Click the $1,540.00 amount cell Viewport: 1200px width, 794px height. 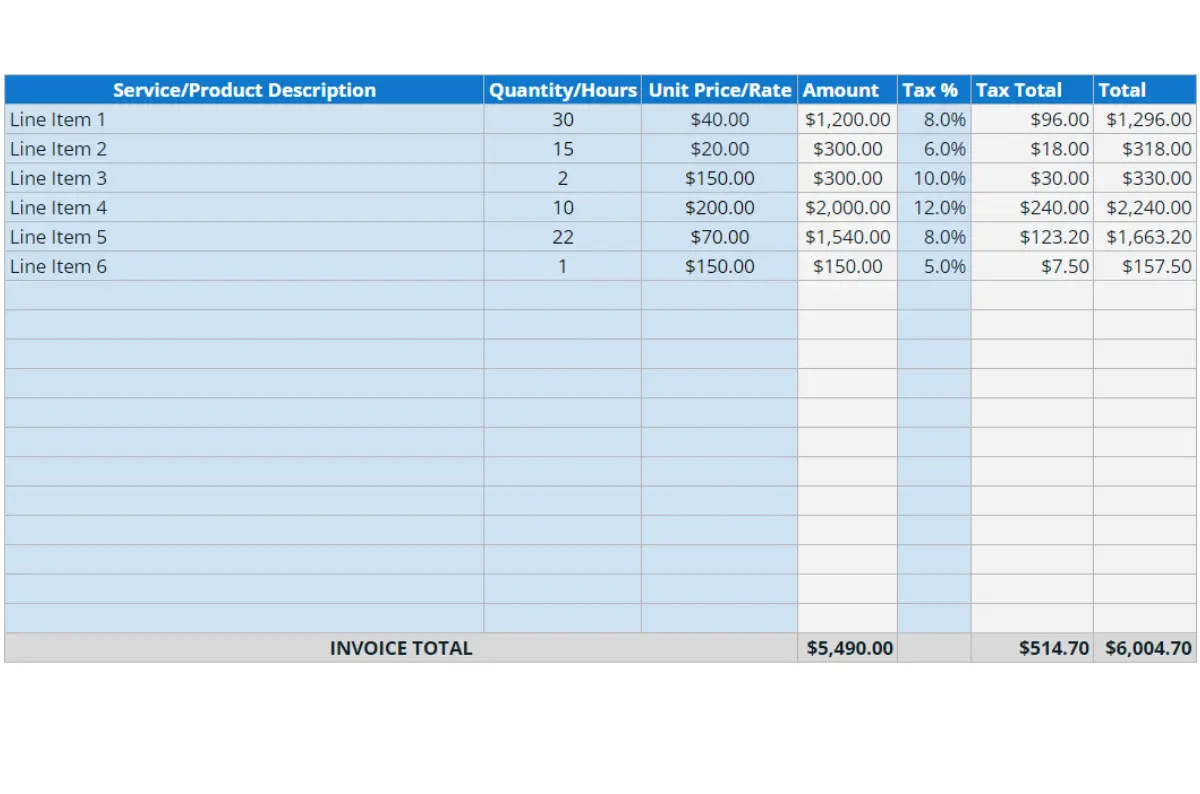click(x=847, y=237)
